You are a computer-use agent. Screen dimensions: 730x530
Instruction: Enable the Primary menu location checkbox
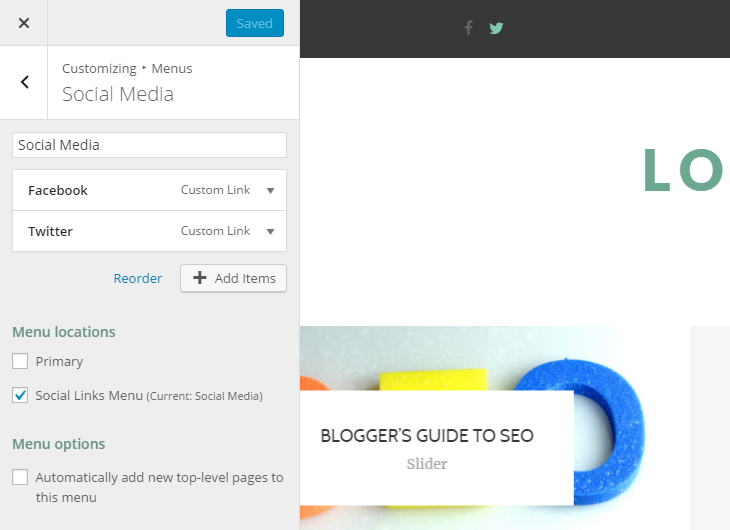pyautogui.click(x=20, y=361)
